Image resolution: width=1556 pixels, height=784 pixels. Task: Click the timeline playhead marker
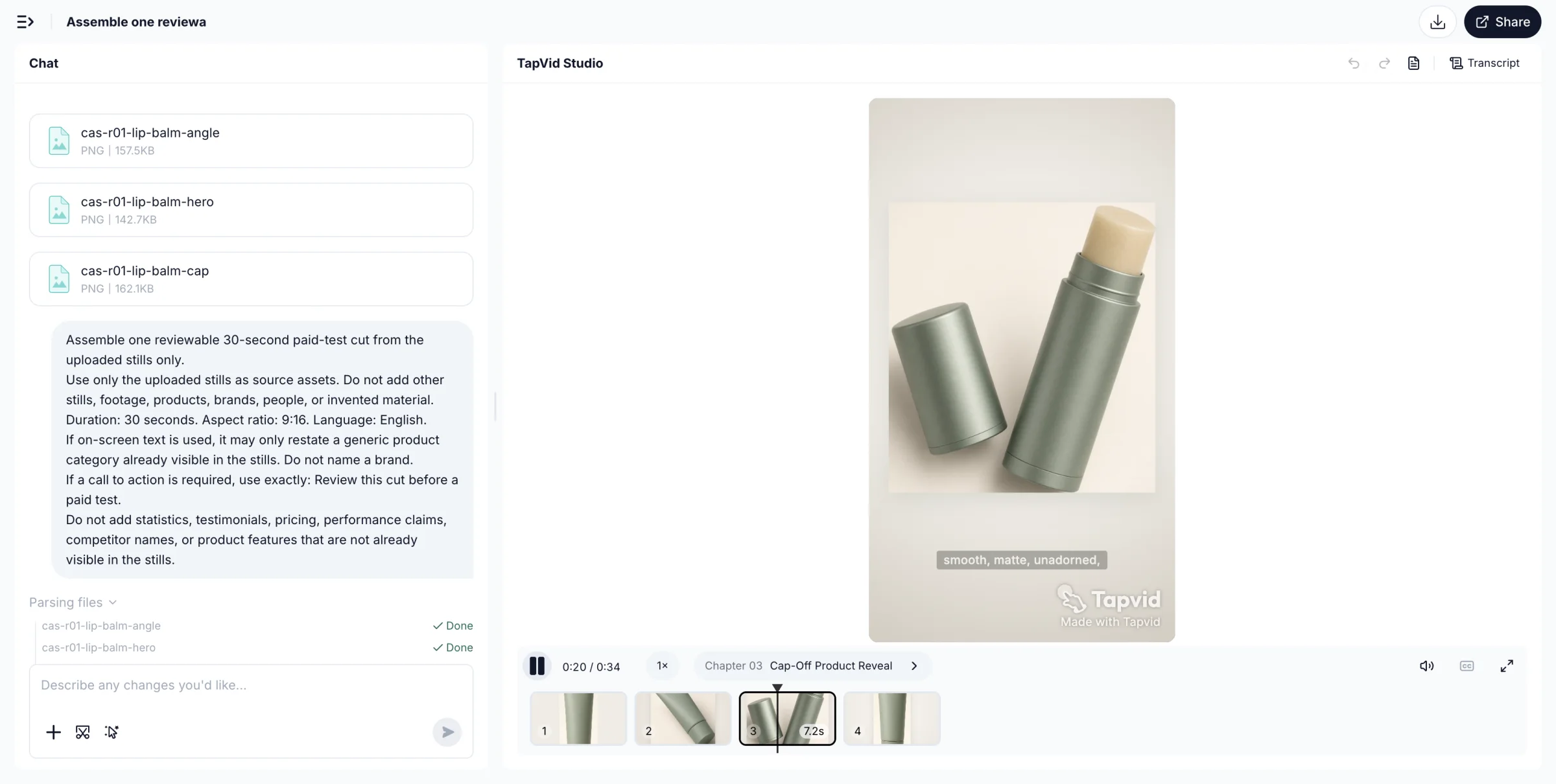point(777,688)
